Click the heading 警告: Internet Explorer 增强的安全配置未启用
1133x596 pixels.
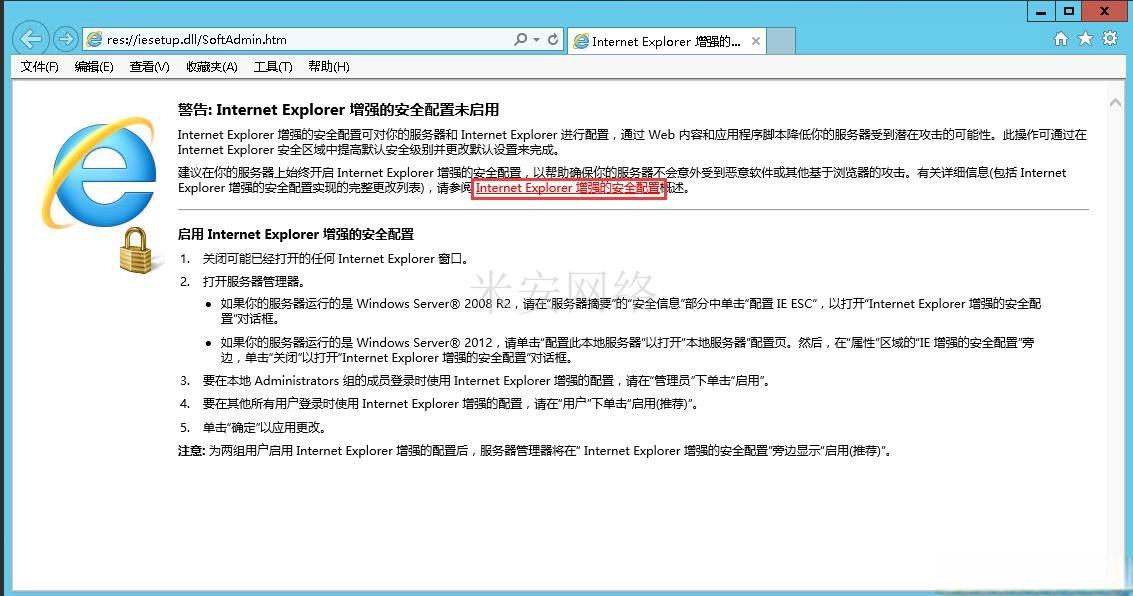(x=338, y=110)
